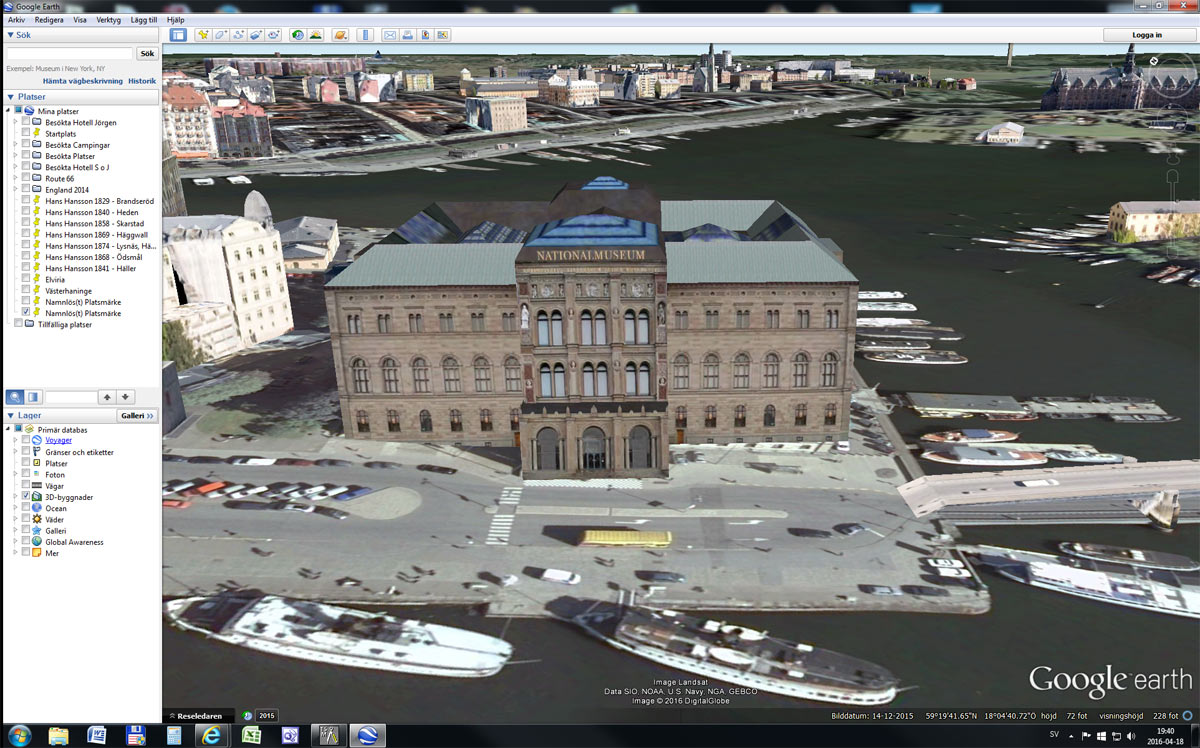
Task: Click the historical imagery clock icon beside 2015
Action: coord(248,716)
